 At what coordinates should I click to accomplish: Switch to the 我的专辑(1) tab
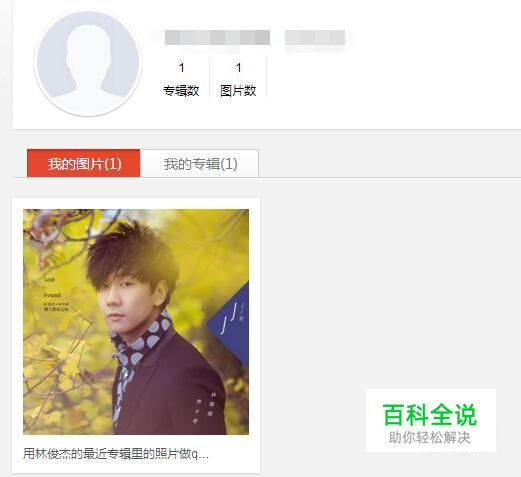tap(200, 163)
